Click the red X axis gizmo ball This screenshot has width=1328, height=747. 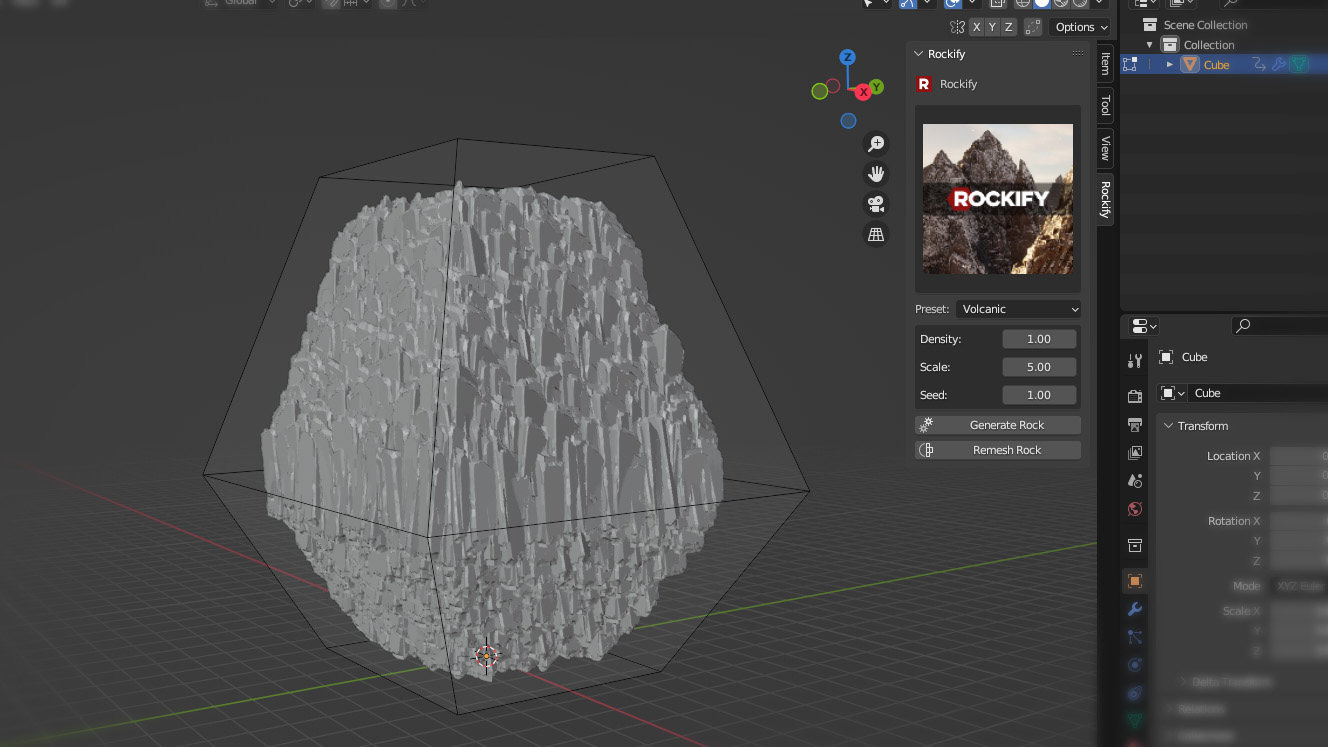[862, 91]
